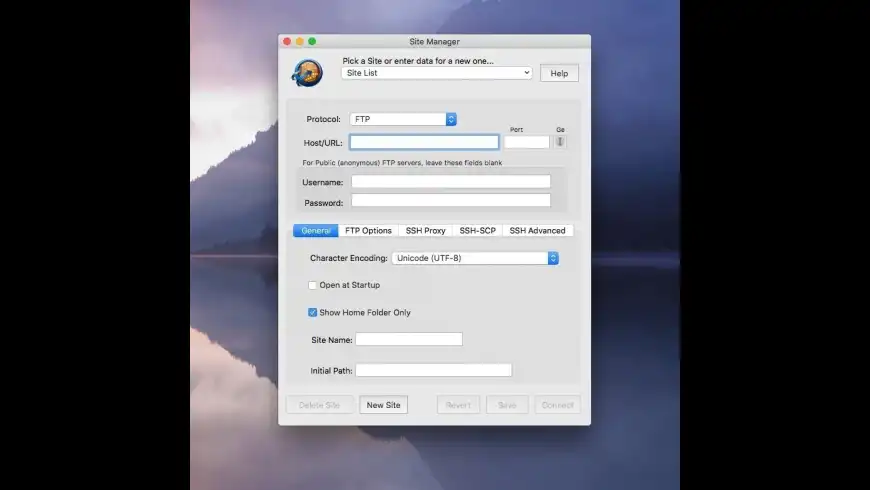Click the Site Name field
This screenshot has height=490, width=870.
pos(409,340)
